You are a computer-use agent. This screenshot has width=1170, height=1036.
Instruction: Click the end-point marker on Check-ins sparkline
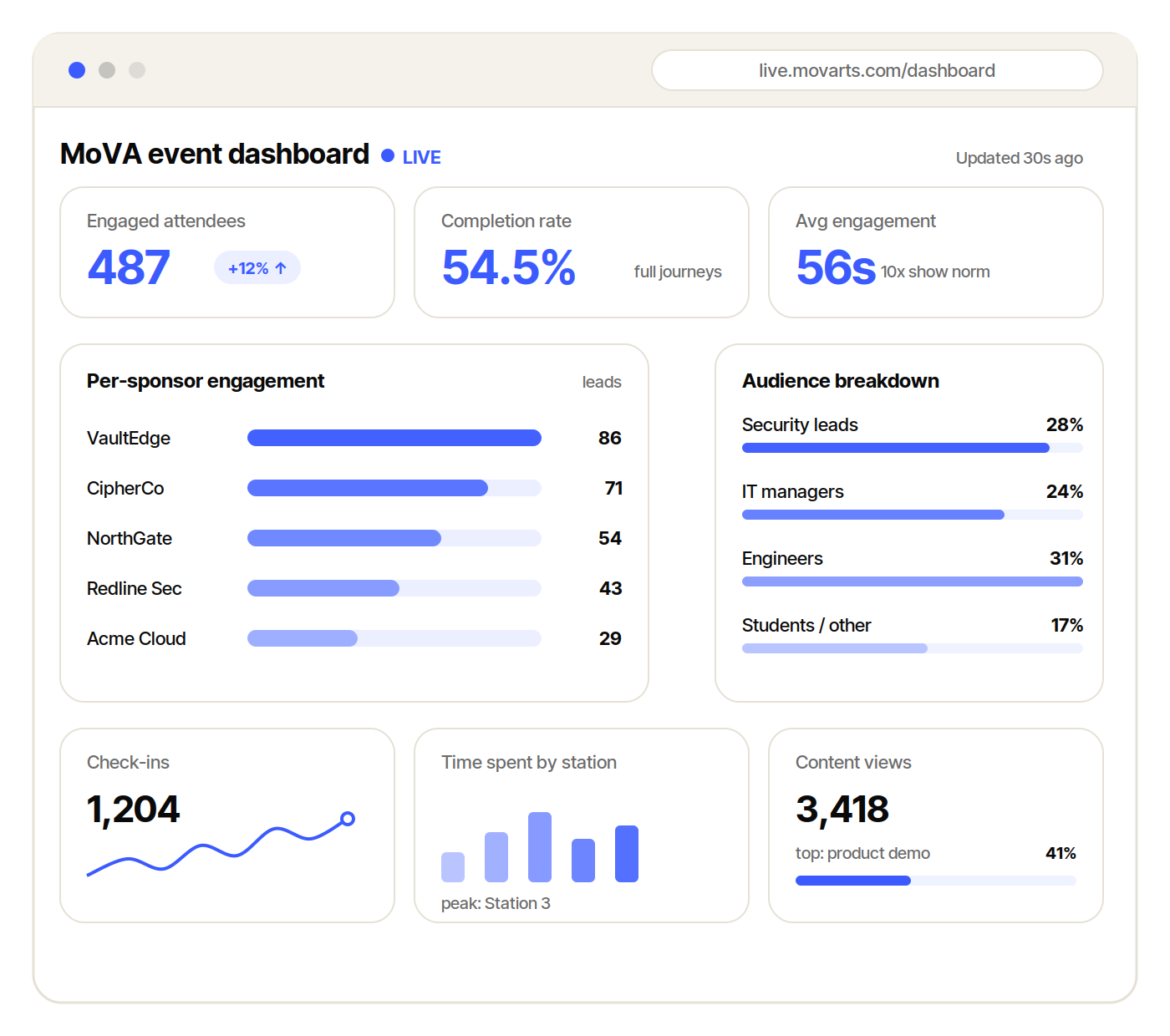348,819
